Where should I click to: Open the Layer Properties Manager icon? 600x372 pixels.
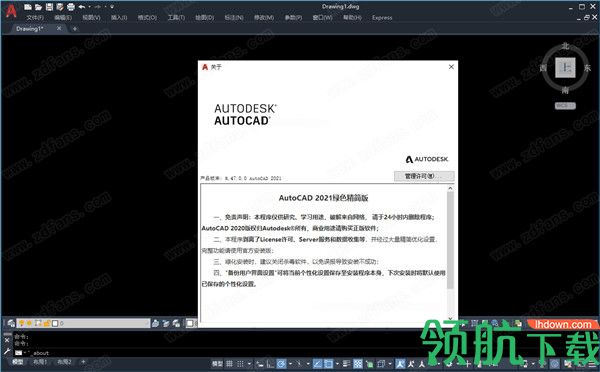pyautogui.click(x=11, y=323)
